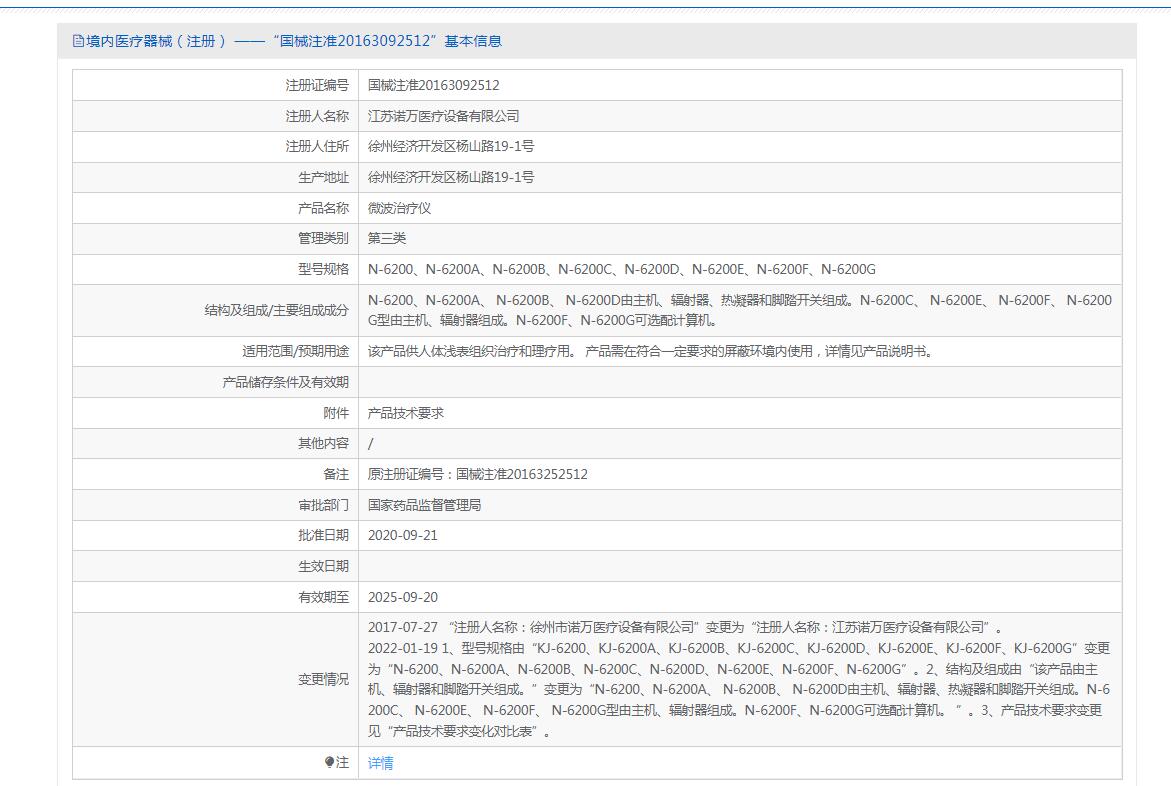This screenshot has width=1171, height=786.
Task: Click expiry date 2025-09-20
Action: 402,597
